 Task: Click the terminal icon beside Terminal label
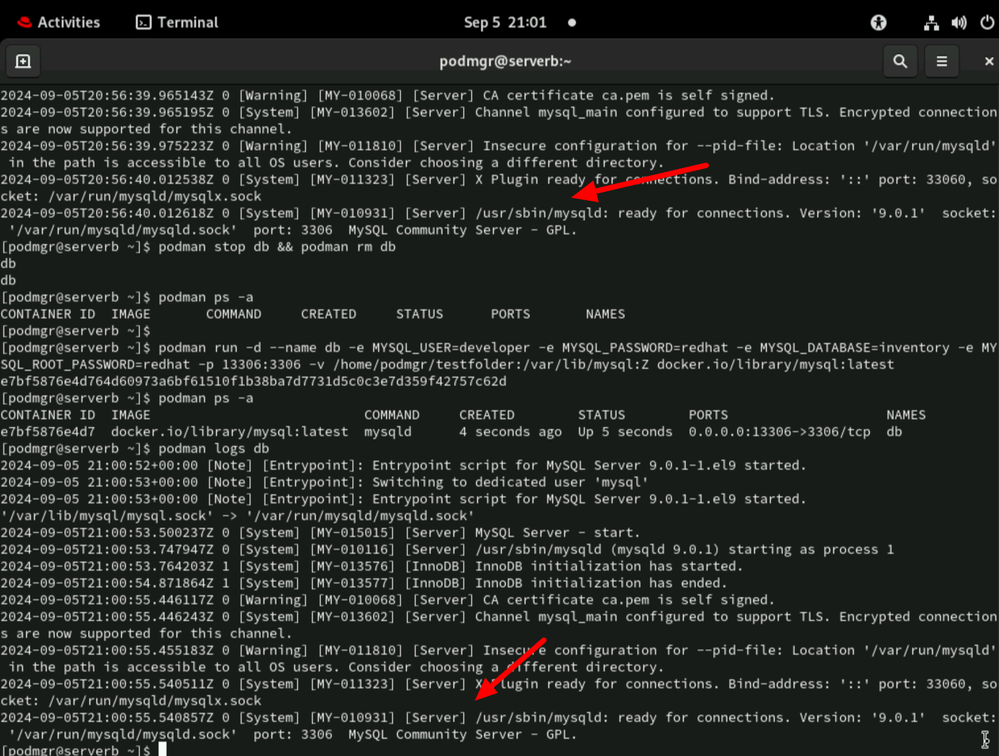(x=144, y=22)
